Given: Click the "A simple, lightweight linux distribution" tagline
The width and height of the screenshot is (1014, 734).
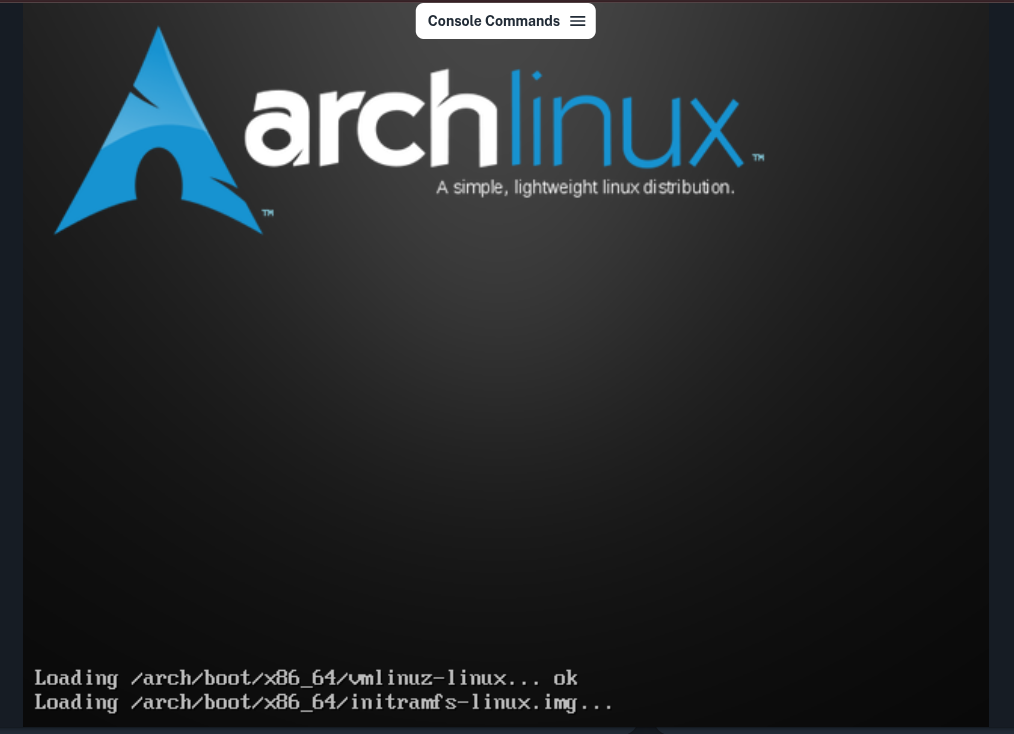Looking at the screenshot, I should click(585, 187).
